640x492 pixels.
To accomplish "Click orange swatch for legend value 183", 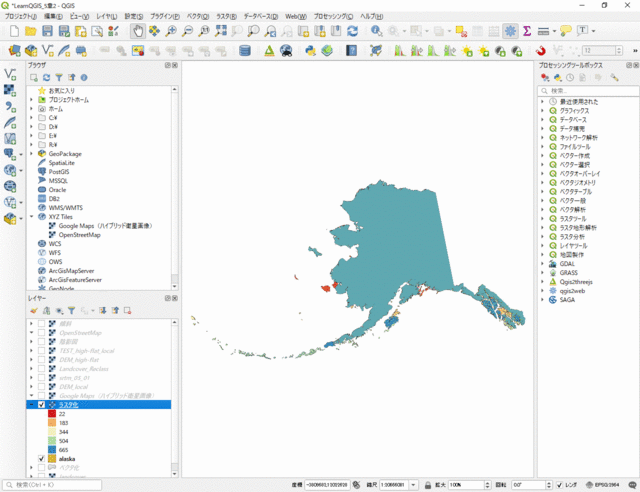I will 52,423.
